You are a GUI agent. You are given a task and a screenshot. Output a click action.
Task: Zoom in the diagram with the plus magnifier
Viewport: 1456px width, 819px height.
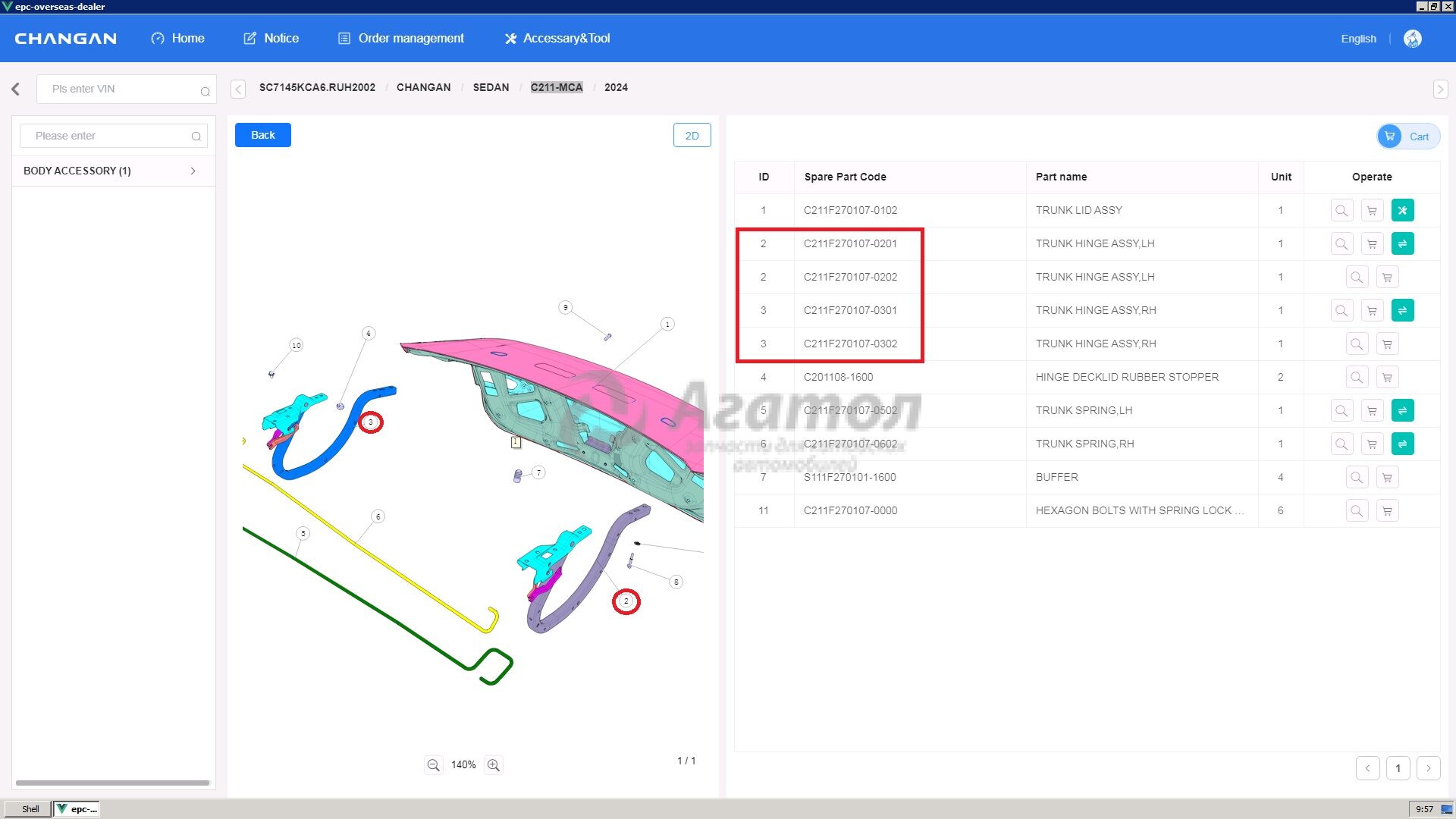click(494, 765)
